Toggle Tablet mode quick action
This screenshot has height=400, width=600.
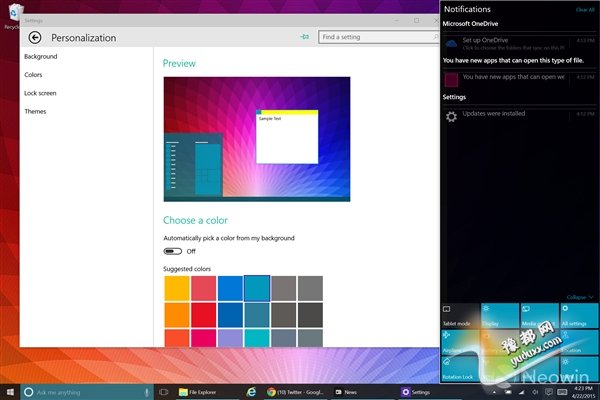point(458,316)
